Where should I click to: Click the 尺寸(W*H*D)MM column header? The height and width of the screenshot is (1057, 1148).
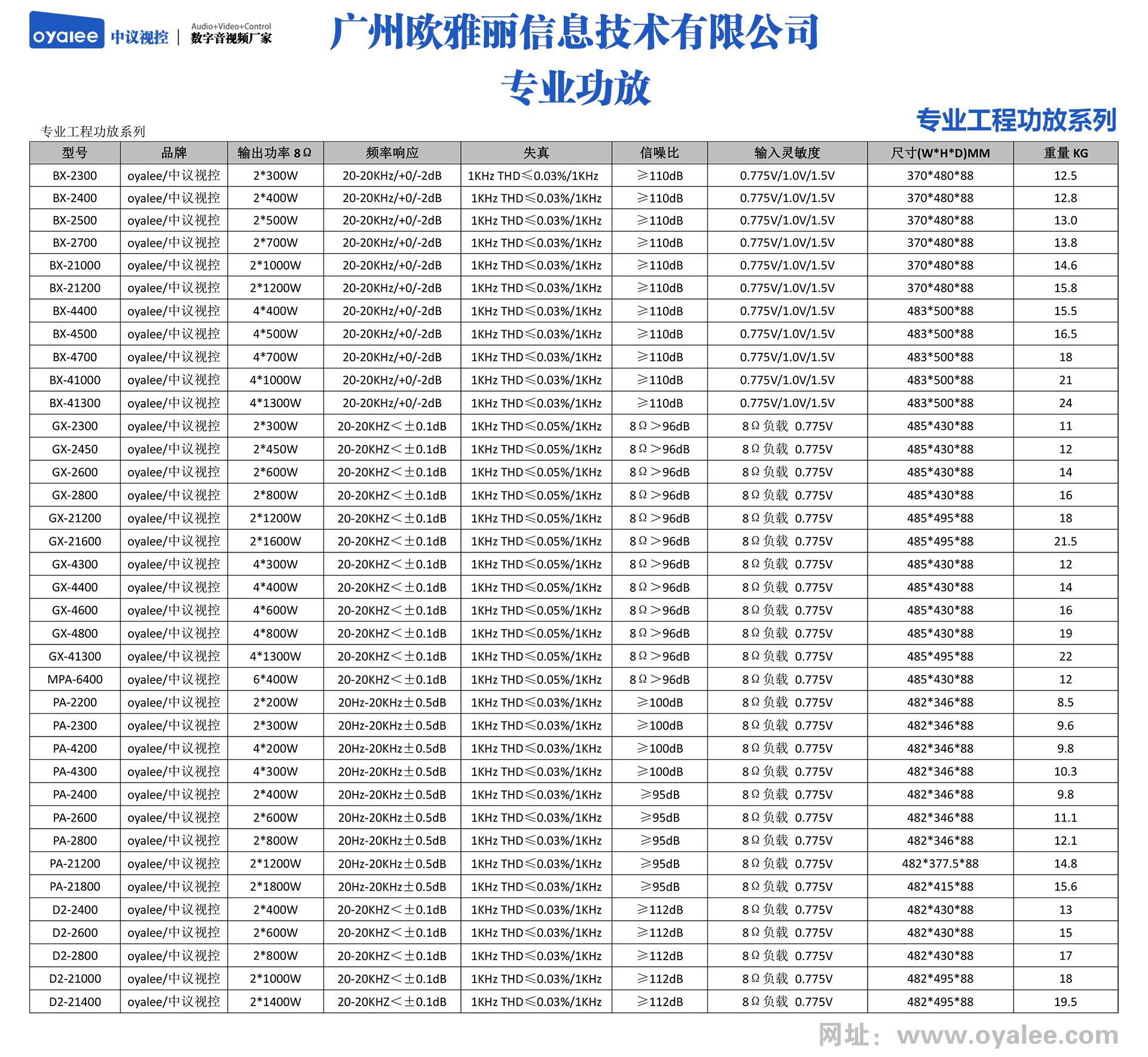point(940,153)
